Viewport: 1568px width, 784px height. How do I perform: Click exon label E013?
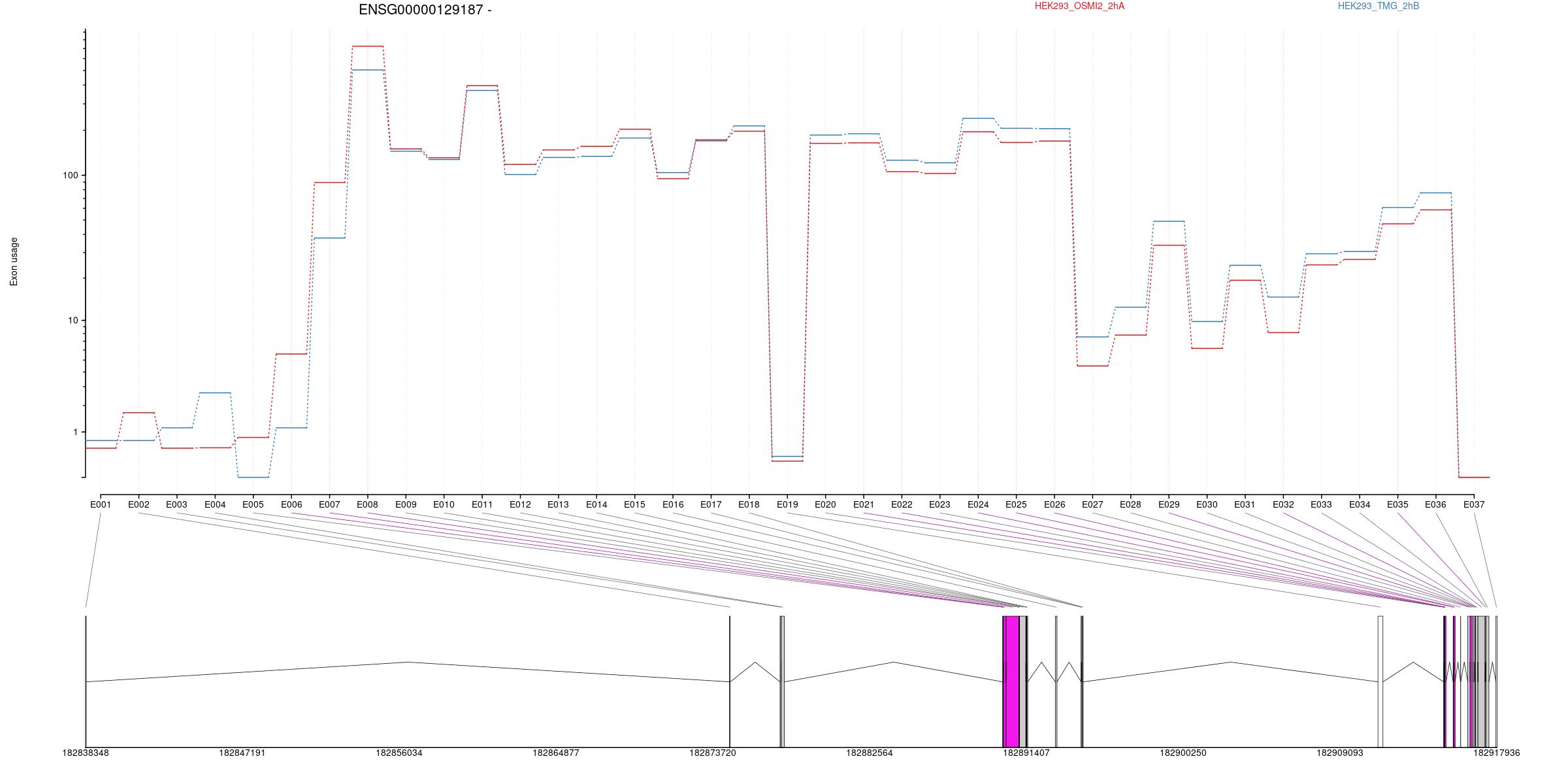[558, 504]
